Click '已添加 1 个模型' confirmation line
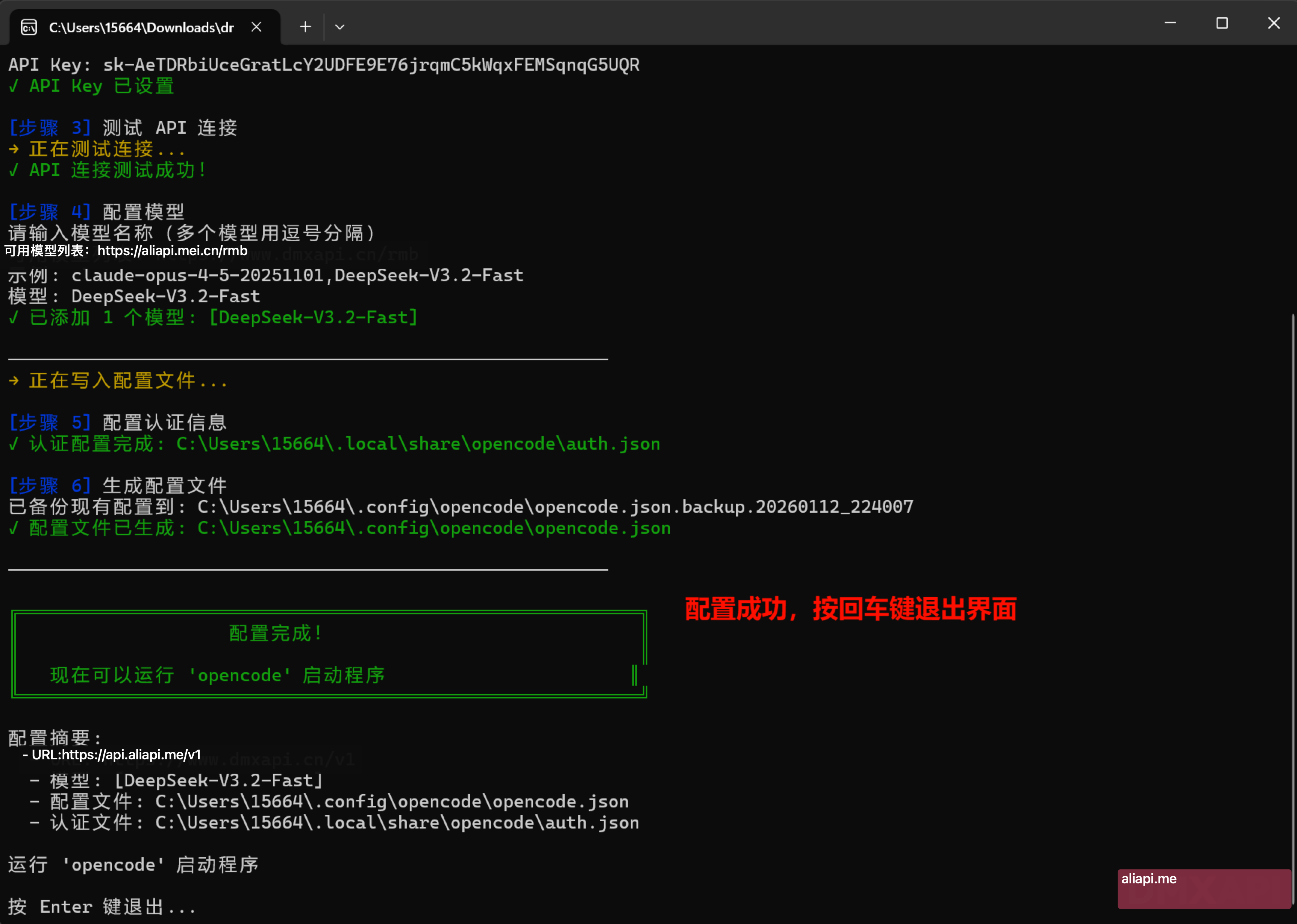The width and height of the screenshot is (1297, 924). [213, 317]
